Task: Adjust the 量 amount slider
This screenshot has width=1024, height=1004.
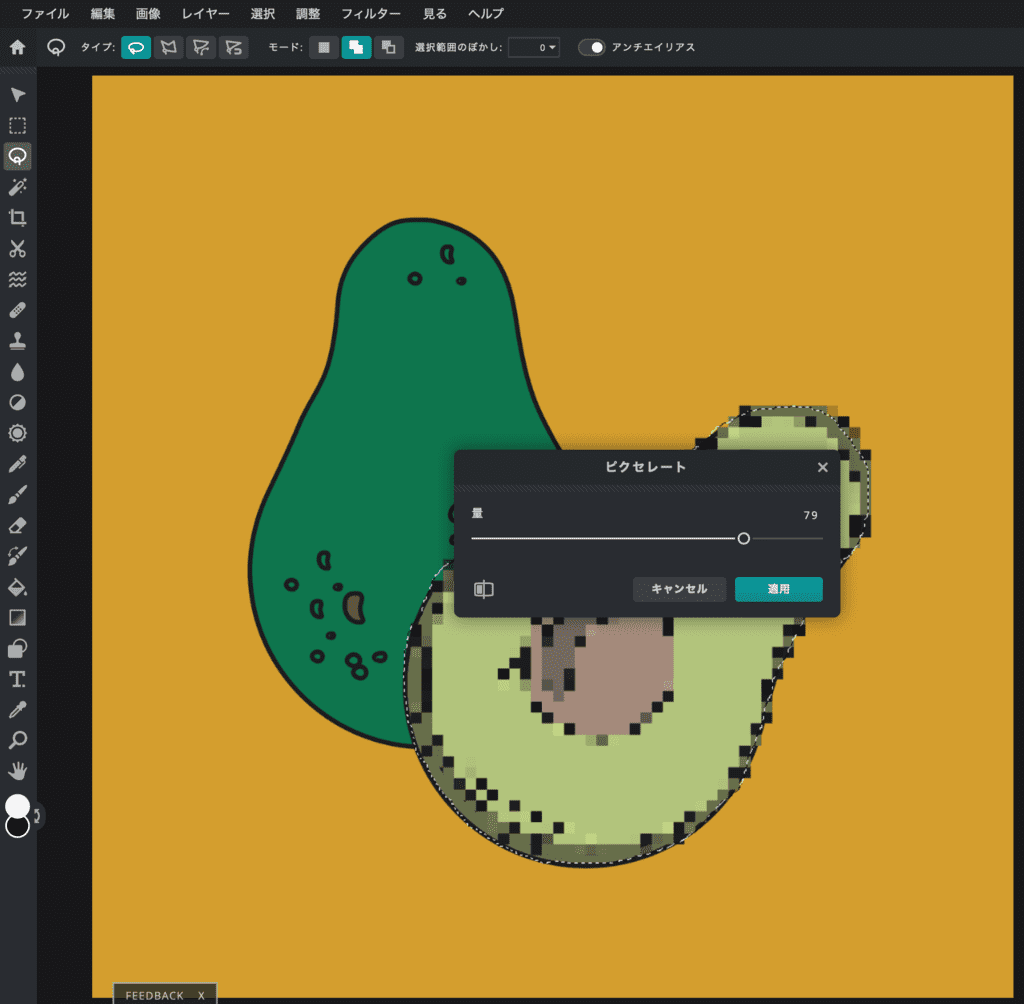Action: [744, 538]
